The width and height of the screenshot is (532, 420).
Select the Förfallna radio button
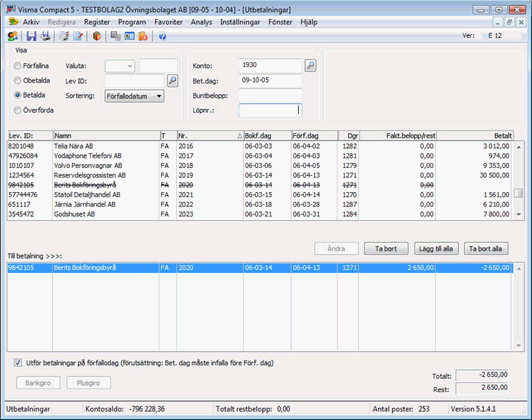[17, 66]
